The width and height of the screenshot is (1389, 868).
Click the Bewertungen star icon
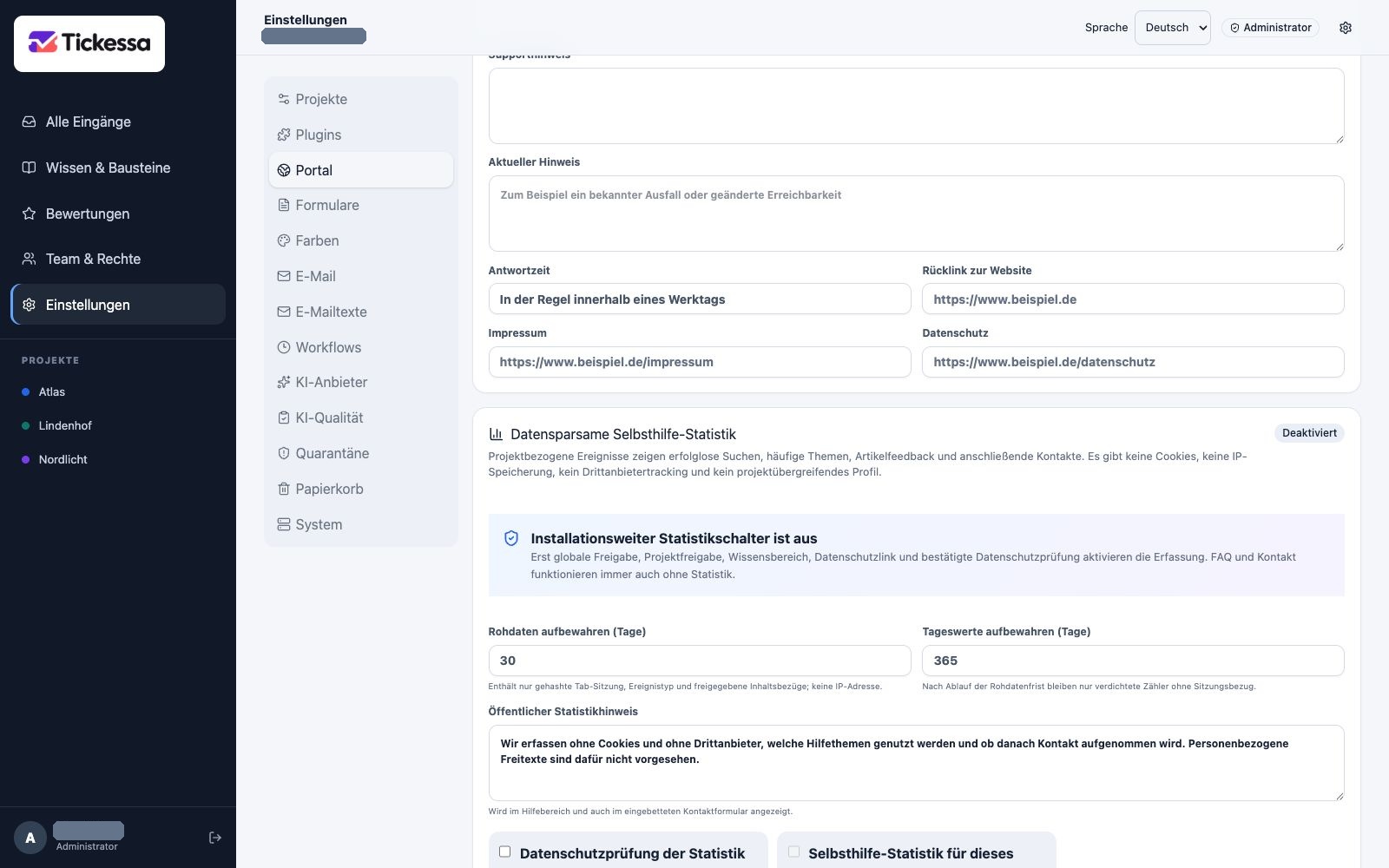29,214
